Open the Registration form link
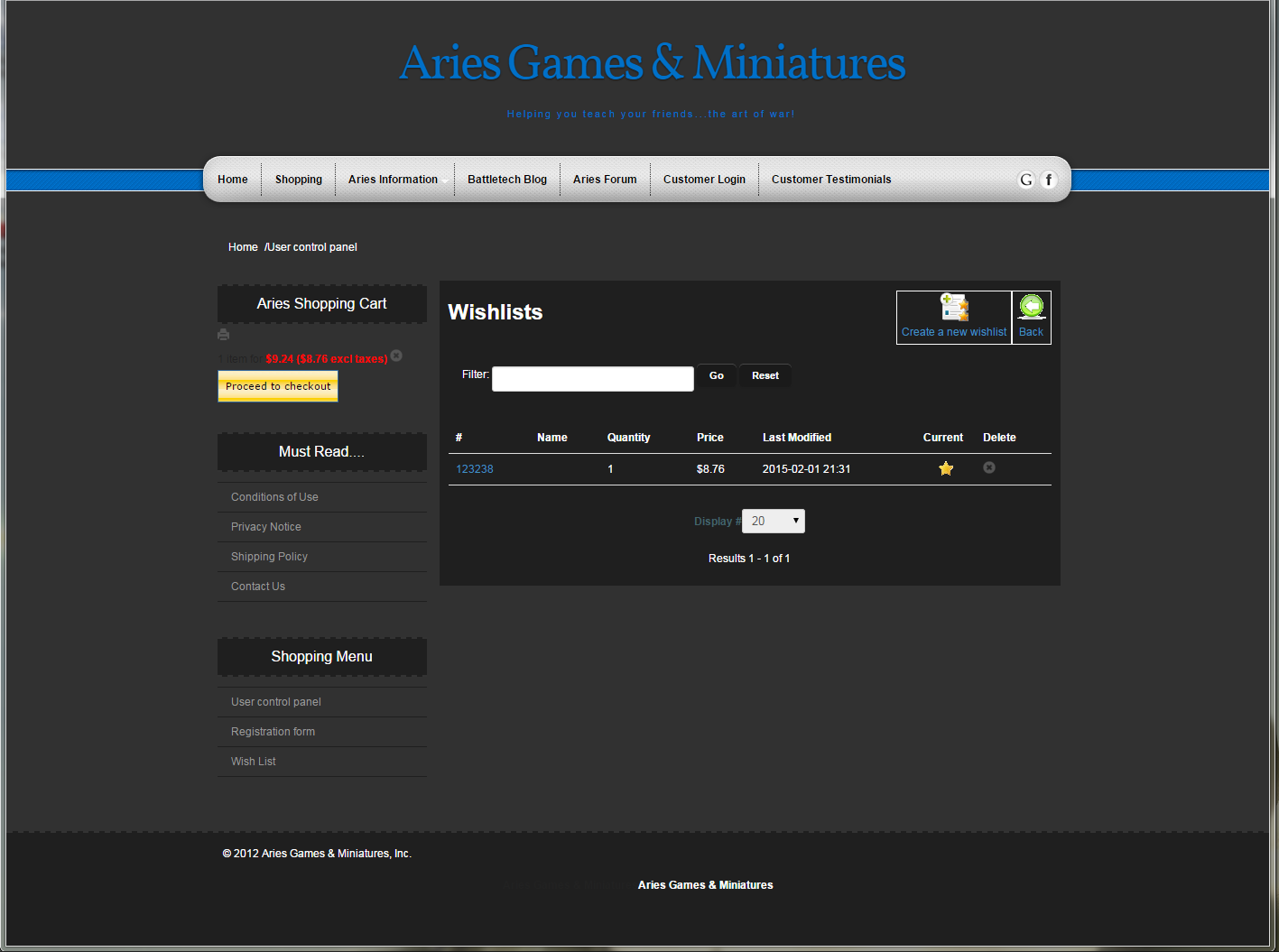This screenshot has height=952, width=1279. click(x=273, y=732)
